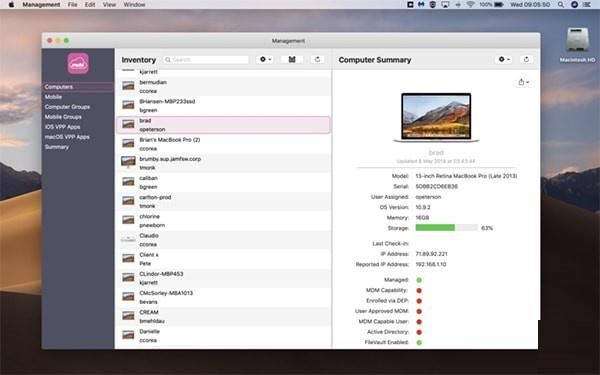This screenshot has width=600, height=375.
Task: Click the Siri icon in menu bar
Action: coord(574,5)
